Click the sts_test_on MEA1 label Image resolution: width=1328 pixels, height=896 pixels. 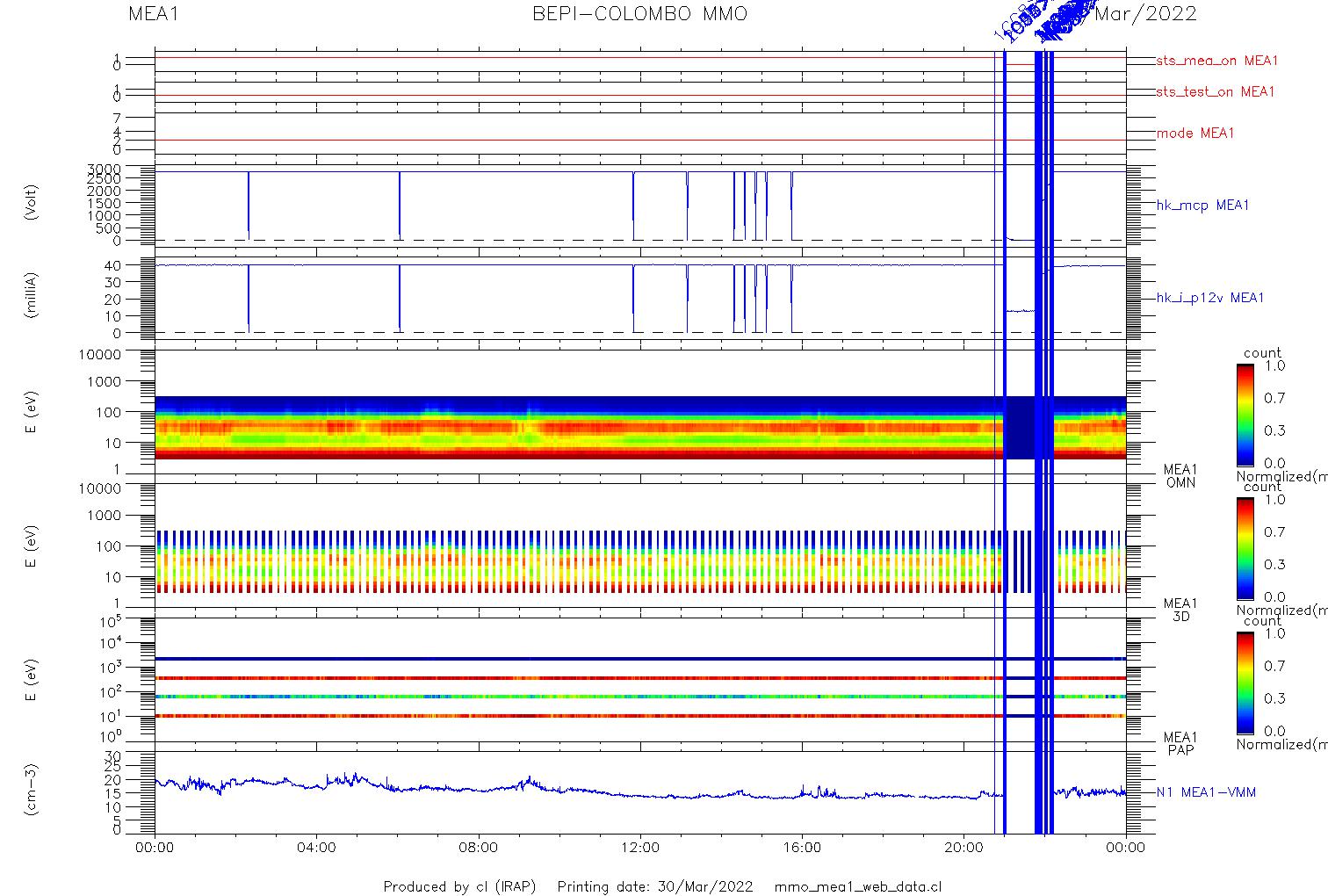[x=1215, y=91]
